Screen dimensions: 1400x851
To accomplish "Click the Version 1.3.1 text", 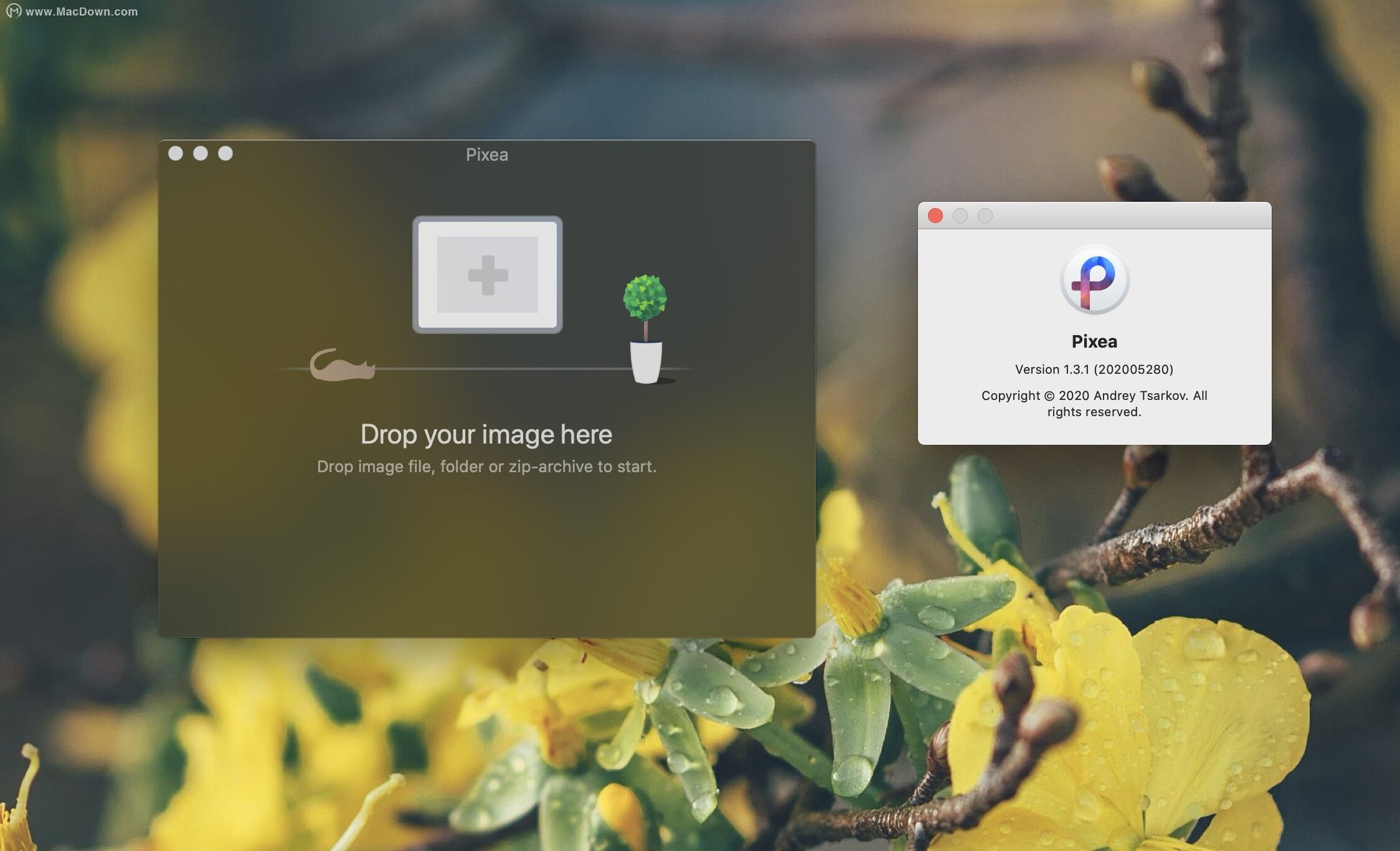I will click(1094, 369).
